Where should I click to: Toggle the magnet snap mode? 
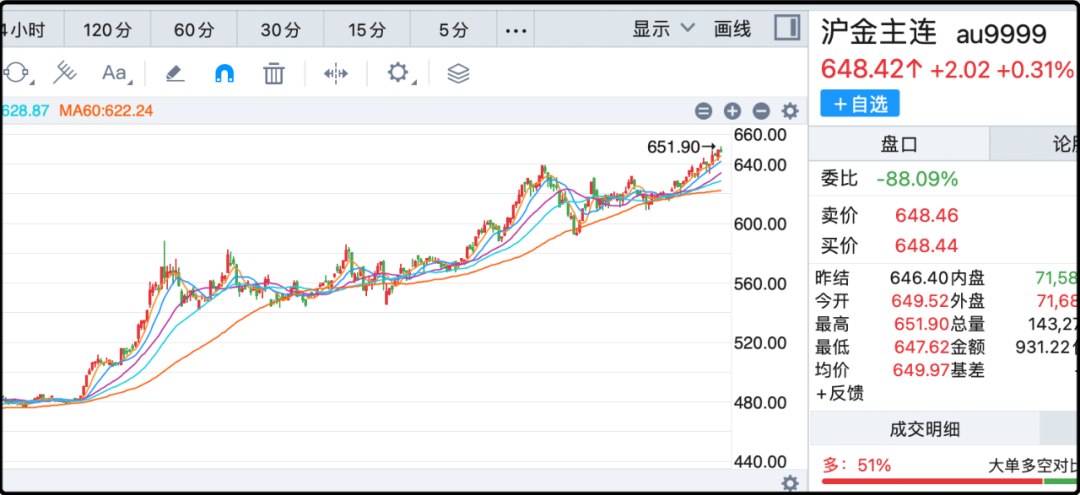[225, 73]
